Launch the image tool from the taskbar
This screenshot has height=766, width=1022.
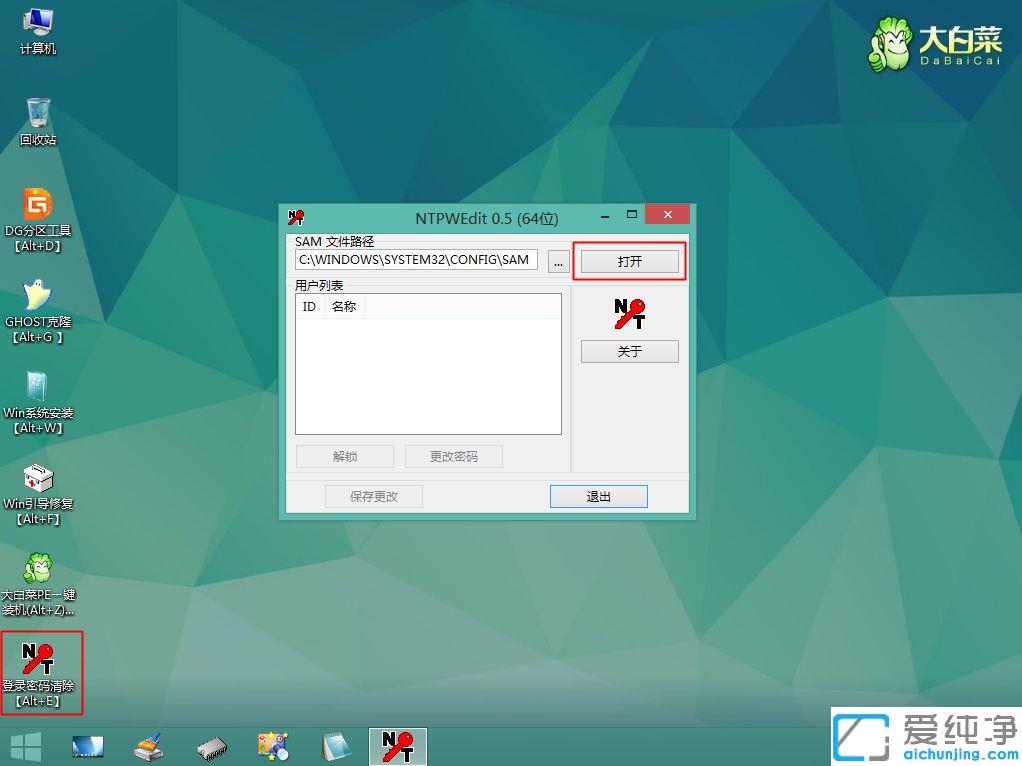point(273,745)
